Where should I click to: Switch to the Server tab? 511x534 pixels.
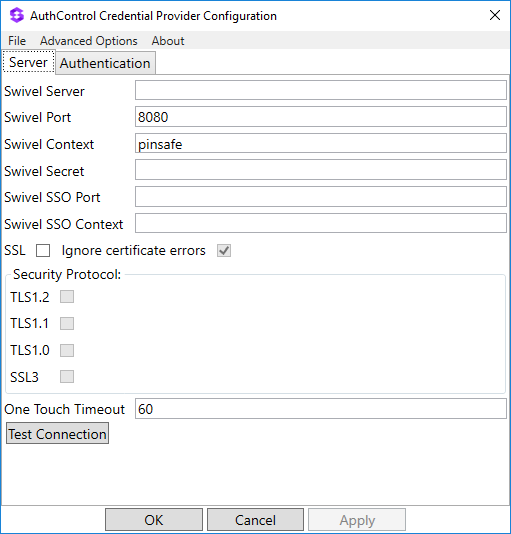29,62
